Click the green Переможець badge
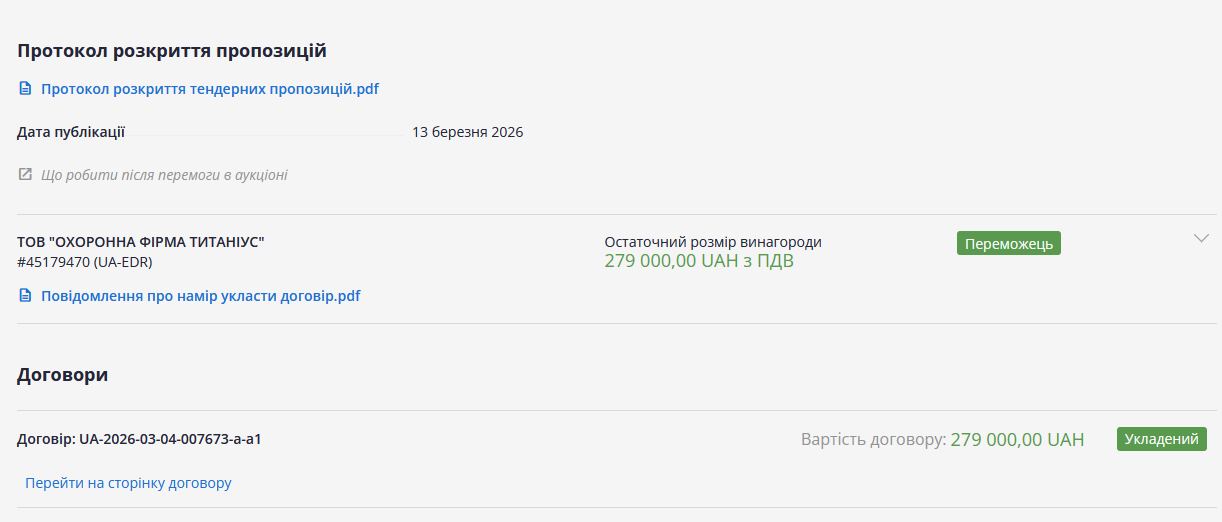 click(x=1008, y=244)
